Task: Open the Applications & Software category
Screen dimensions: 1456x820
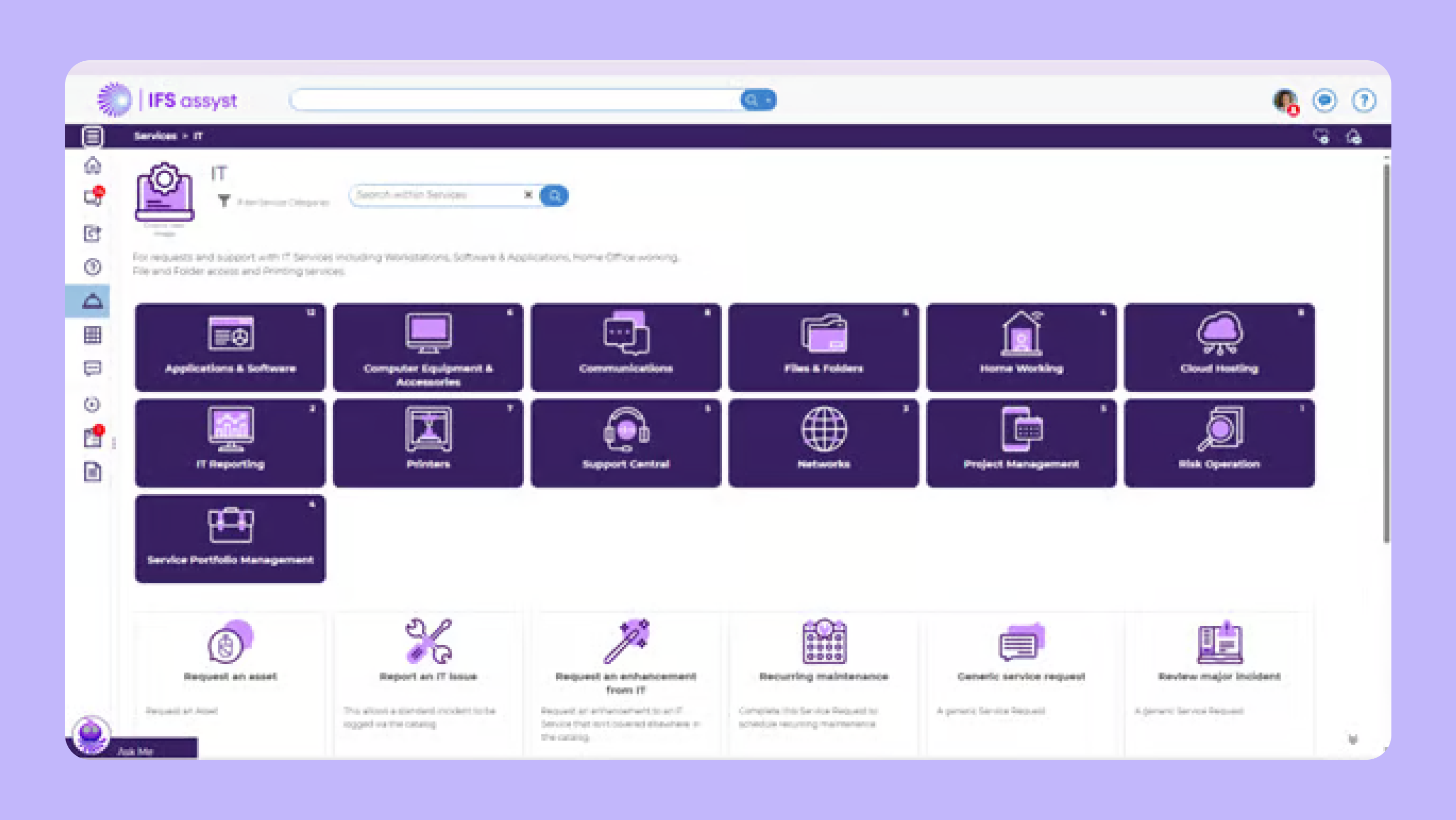Action: pos(230,347)
